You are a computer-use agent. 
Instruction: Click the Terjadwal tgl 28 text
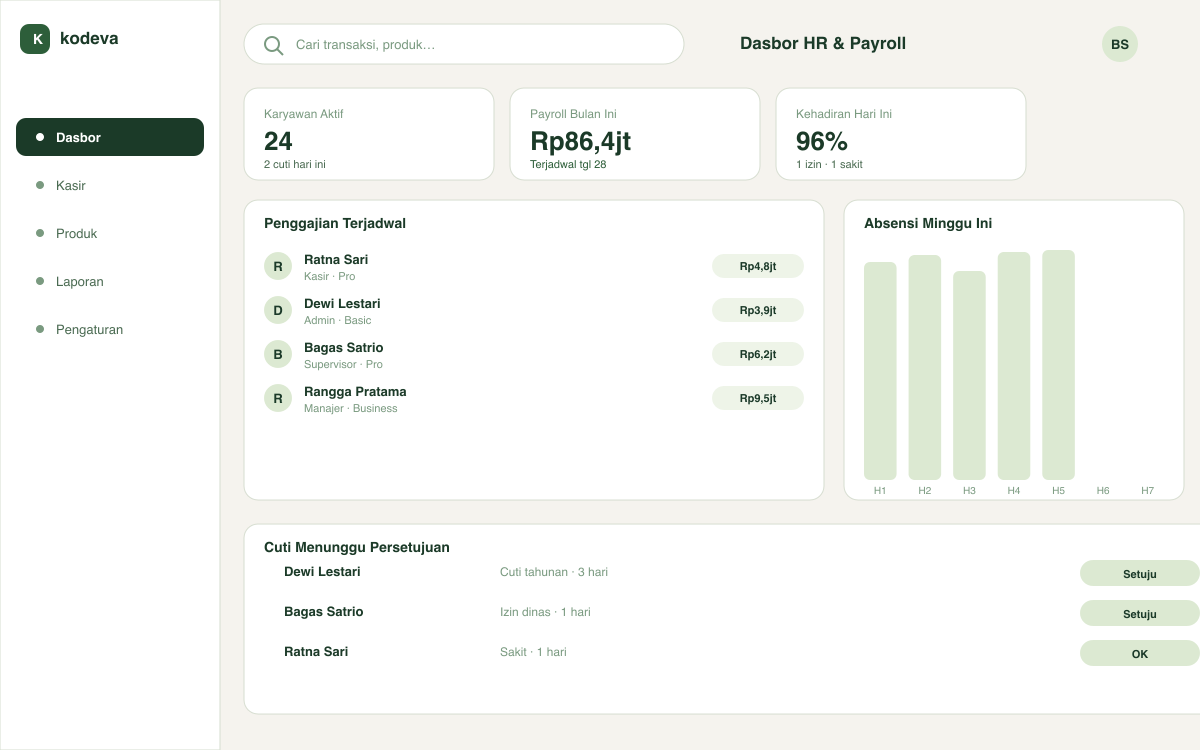pos(568,164)
